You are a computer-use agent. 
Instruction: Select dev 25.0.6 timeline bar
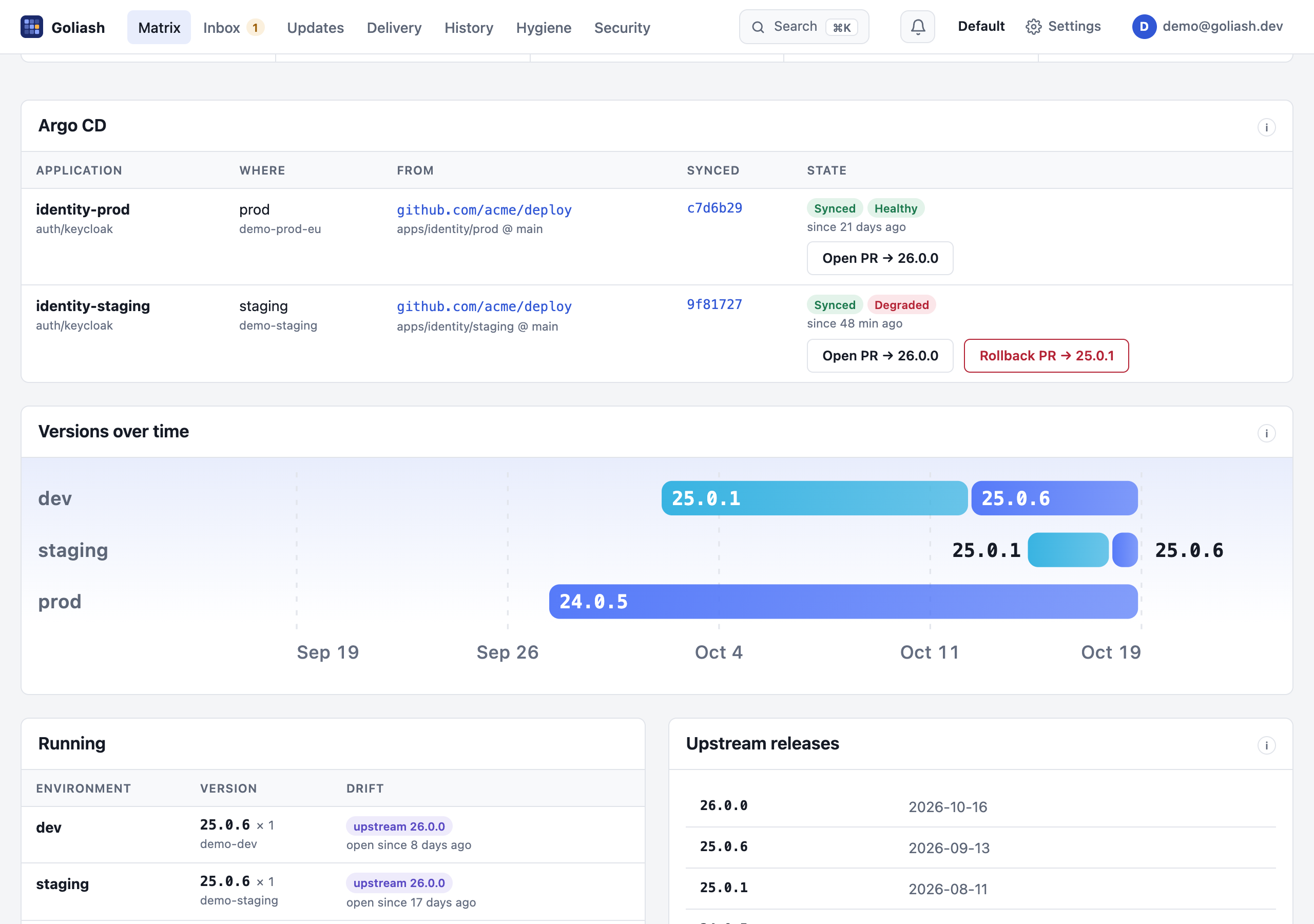(1054, 498)
